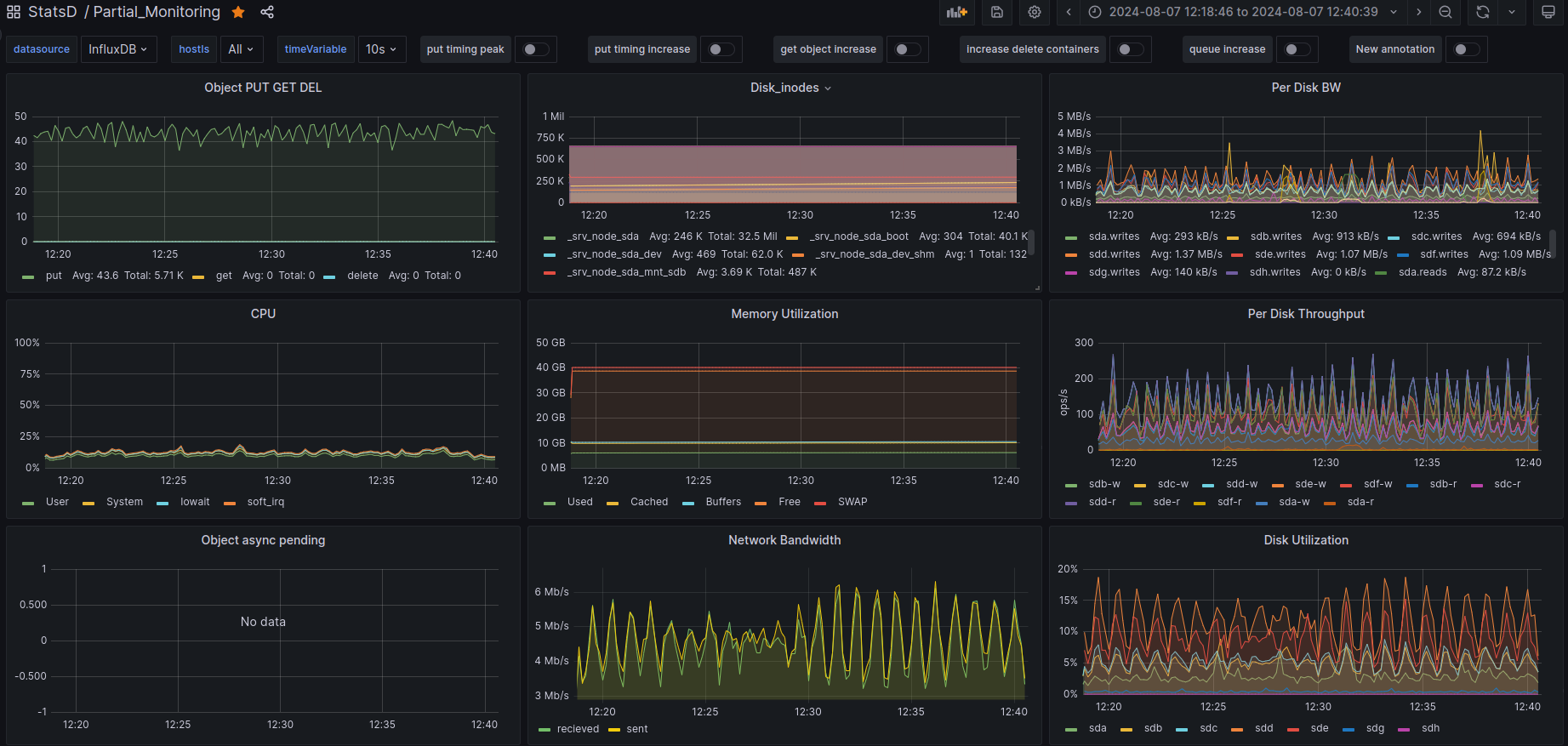Click the put series legend color swatch
Image resolution: width=1568 pixels, height=746 pixels.
pos(29,276)
